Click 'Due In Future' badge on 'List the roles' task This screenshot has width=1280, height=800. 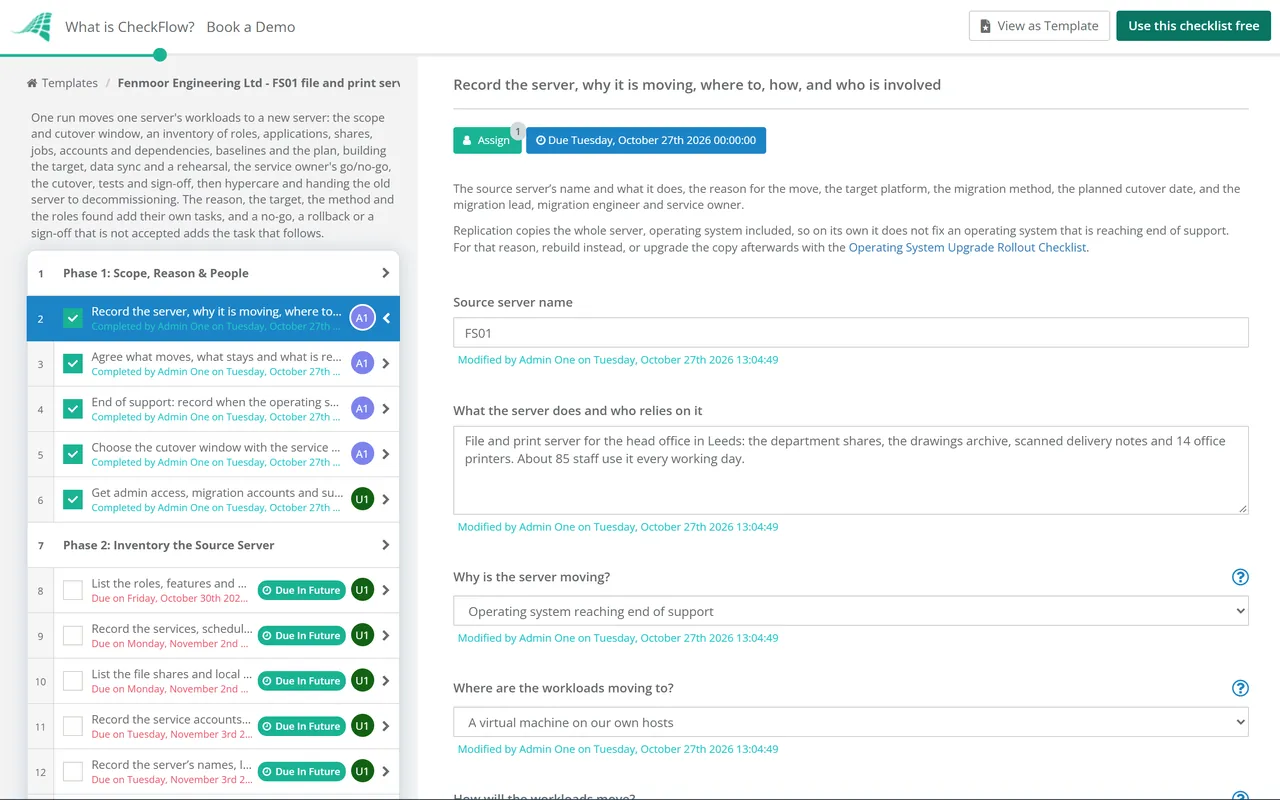coord(301,590)
